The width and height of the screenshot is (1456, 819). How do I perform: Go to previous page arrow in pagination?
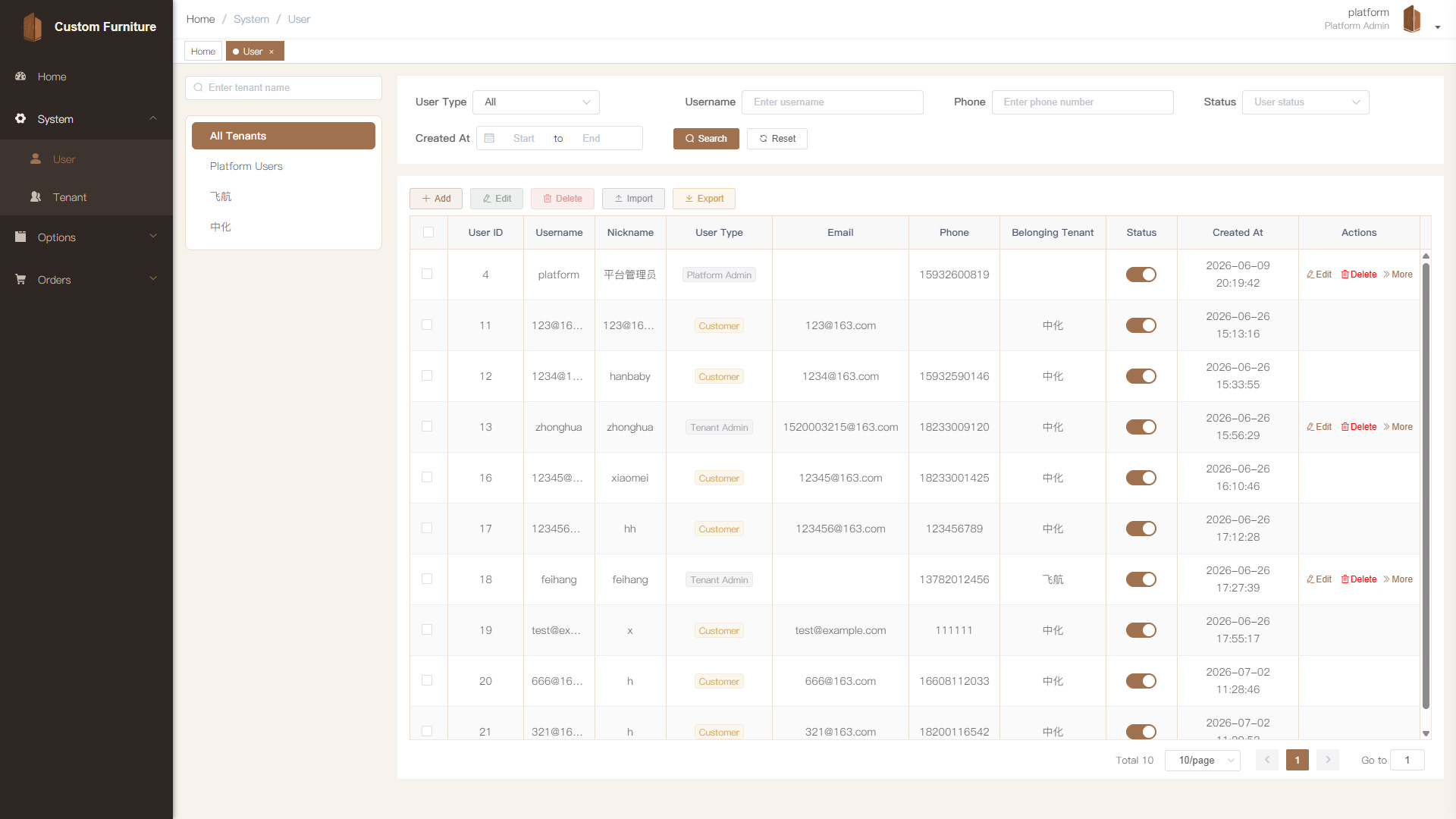[x=1267, y=760]
